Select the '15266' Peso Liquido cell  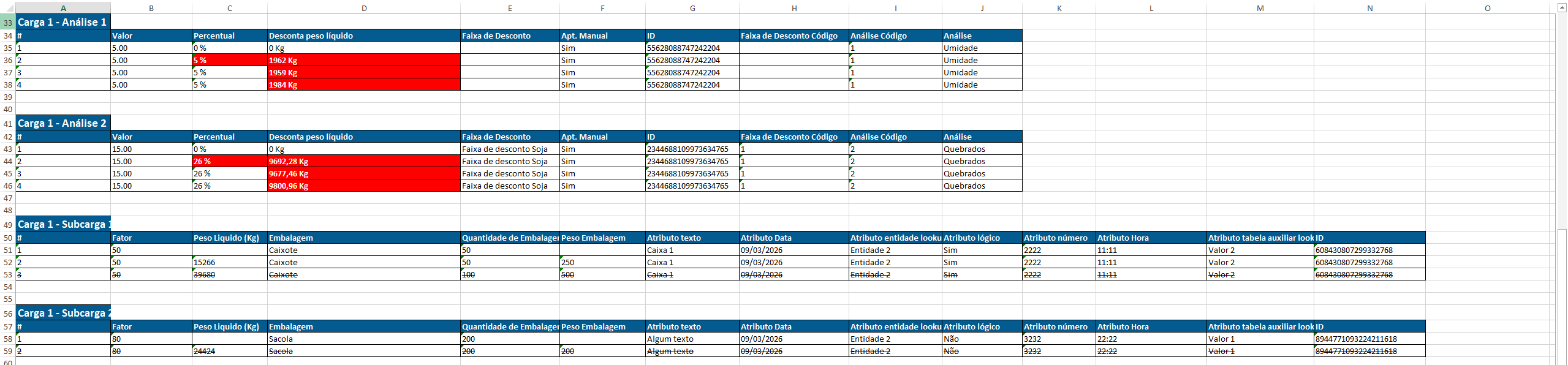pyautogui.click(x=230, y=262)
